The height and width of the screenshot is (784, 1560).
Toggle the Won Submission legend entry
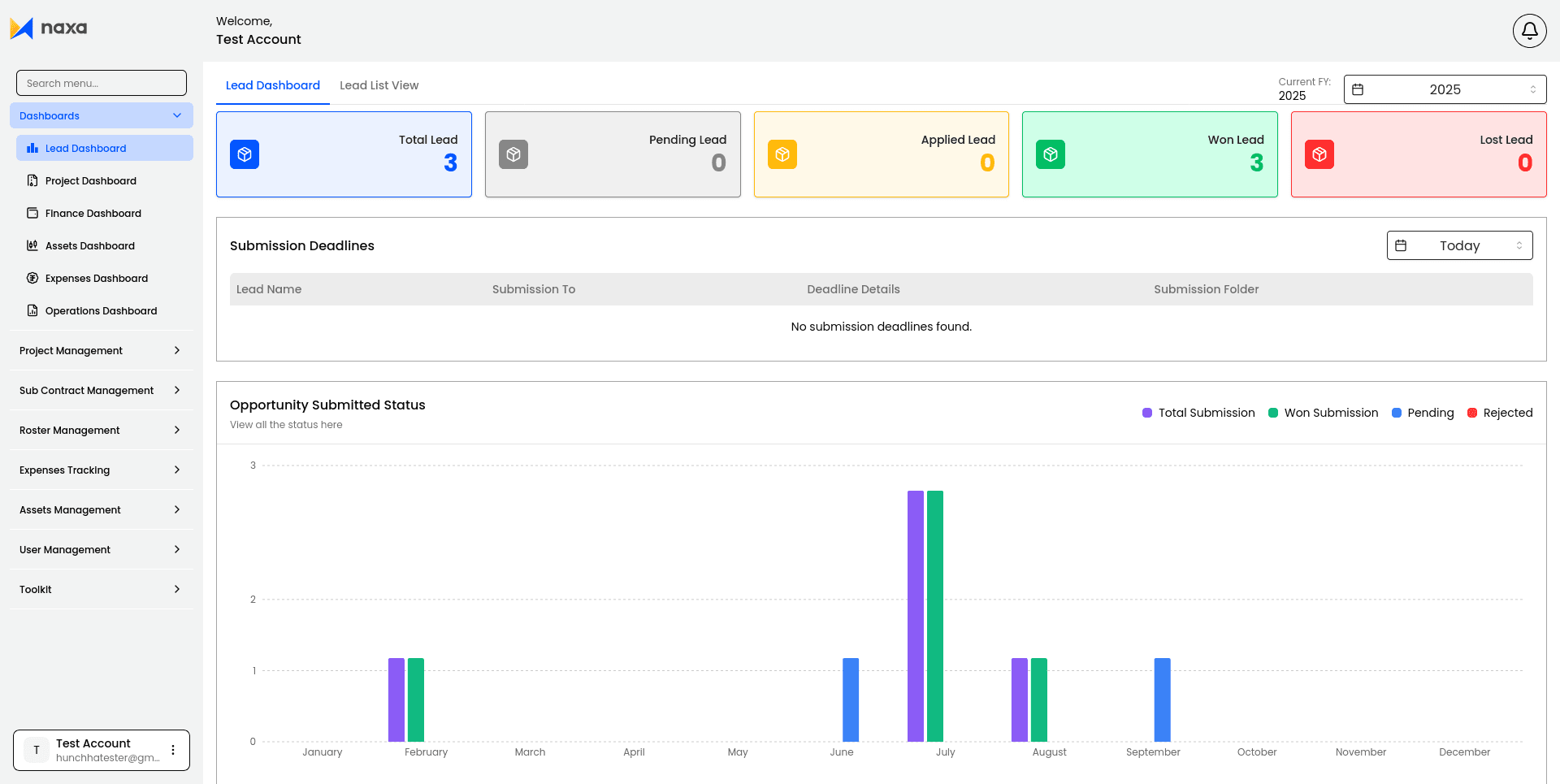click(x=1323, y=413)
